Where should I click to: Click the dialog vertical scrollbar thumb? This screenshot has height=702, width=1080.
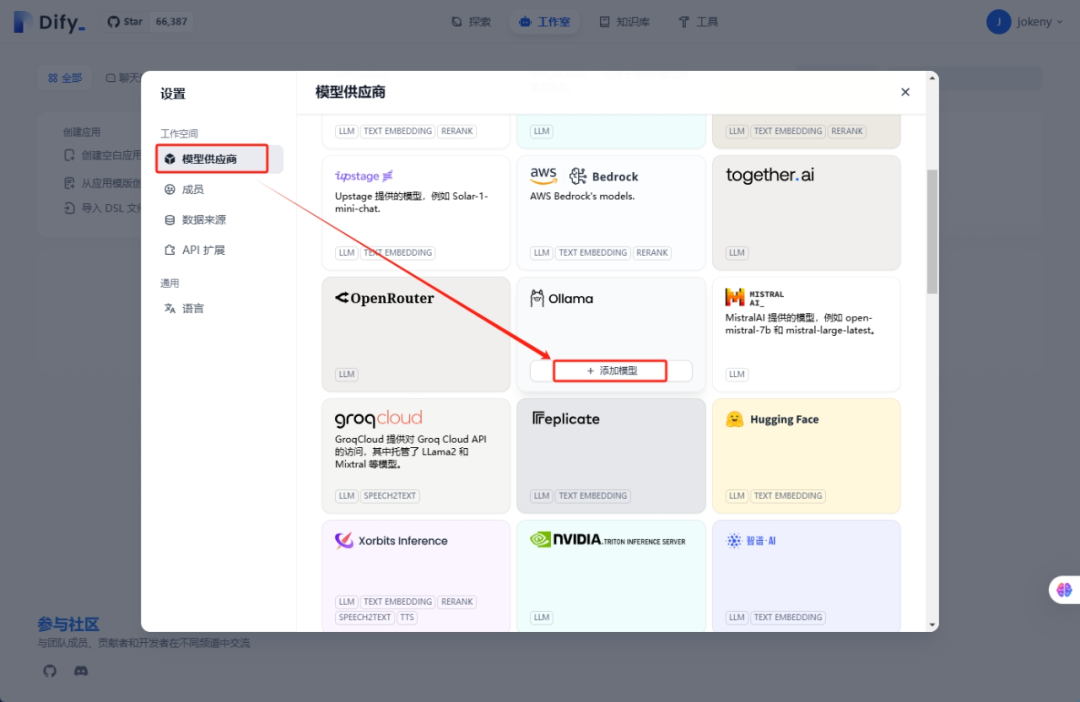point(932,231)
